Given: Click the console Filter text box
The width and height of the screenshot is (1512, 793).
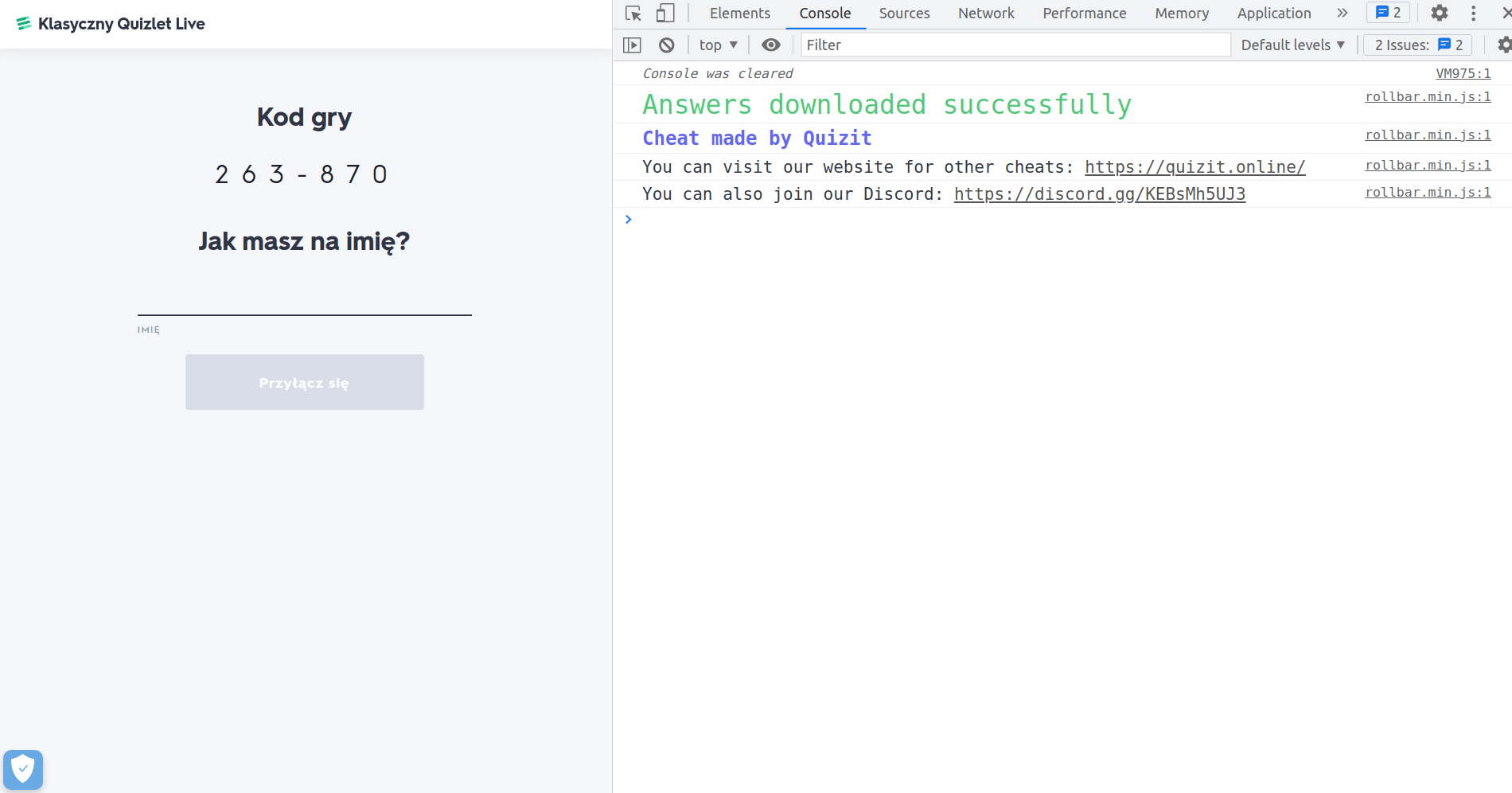Looking at the screenshot, I should 1015,45.
